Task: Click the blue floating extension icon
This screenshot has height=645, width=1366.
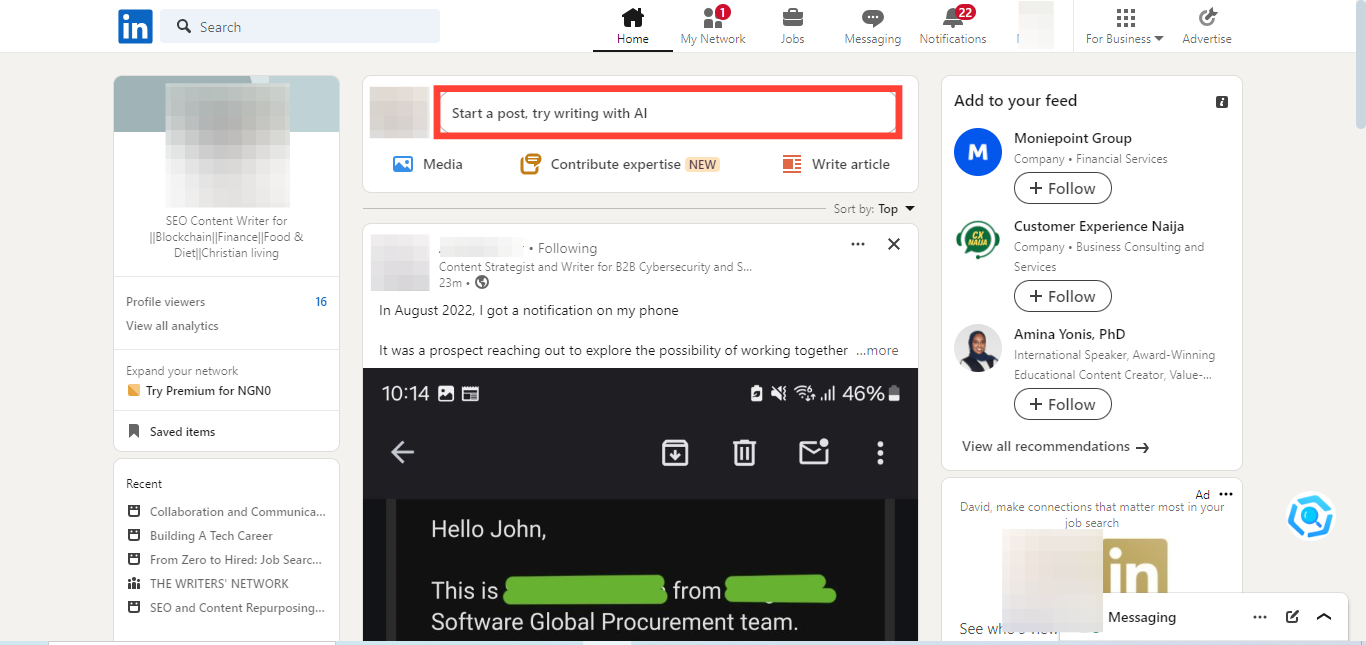Action: 1310,517
